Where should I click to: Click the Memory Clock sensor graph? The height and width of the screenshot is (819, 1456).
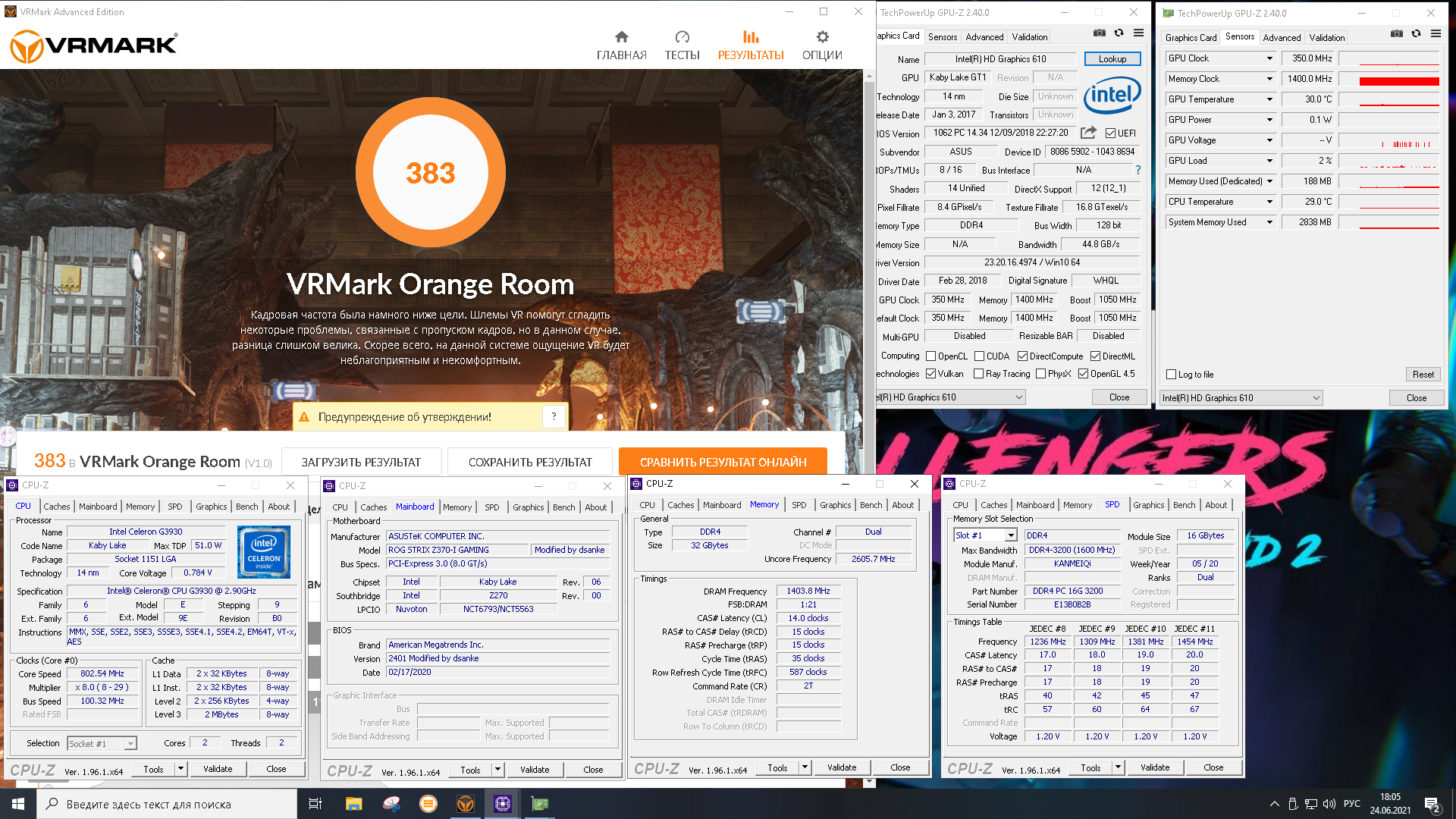[x=1389, y=79]
